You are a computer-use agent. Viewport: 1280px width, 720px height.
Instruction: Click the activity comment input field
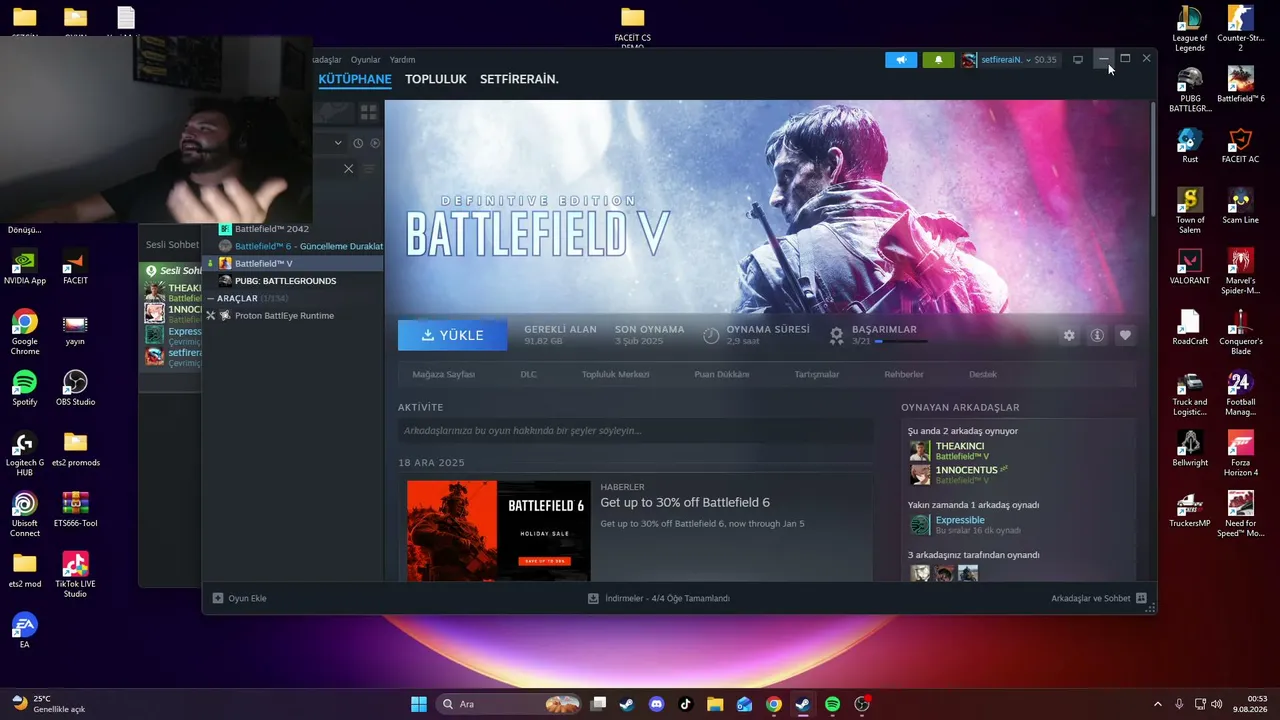635,431
